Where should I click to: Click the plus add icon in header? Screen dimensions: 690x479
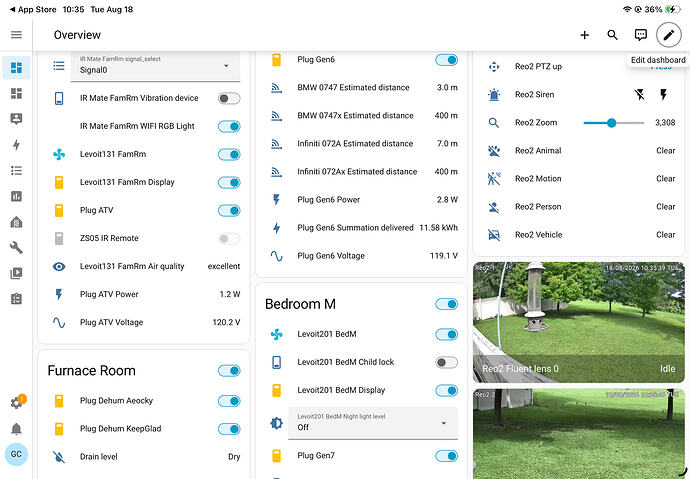[x=584, y=35]
